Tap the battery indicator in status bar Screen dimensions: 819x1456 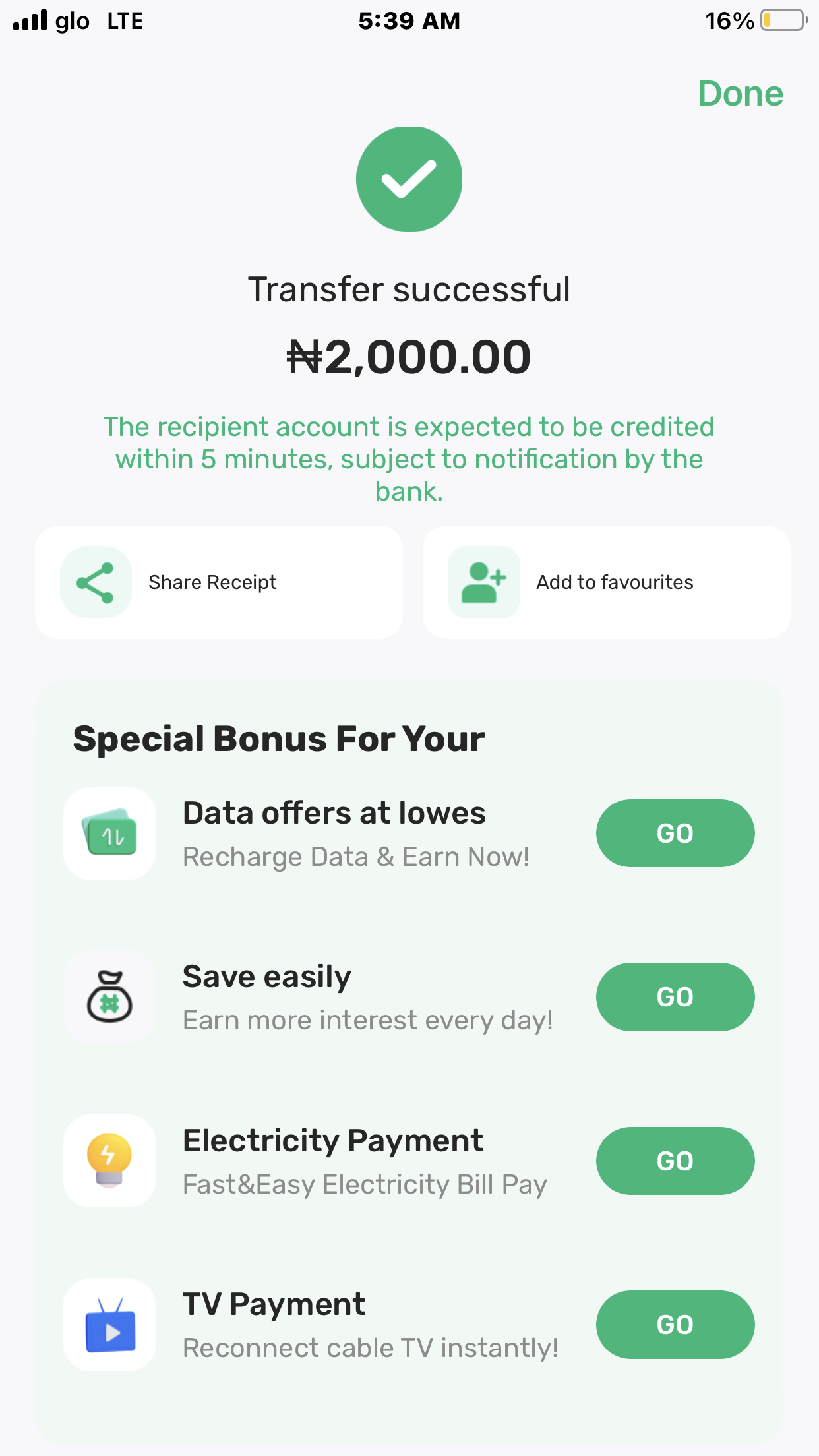pyautogui.click(x=783, y=20)
